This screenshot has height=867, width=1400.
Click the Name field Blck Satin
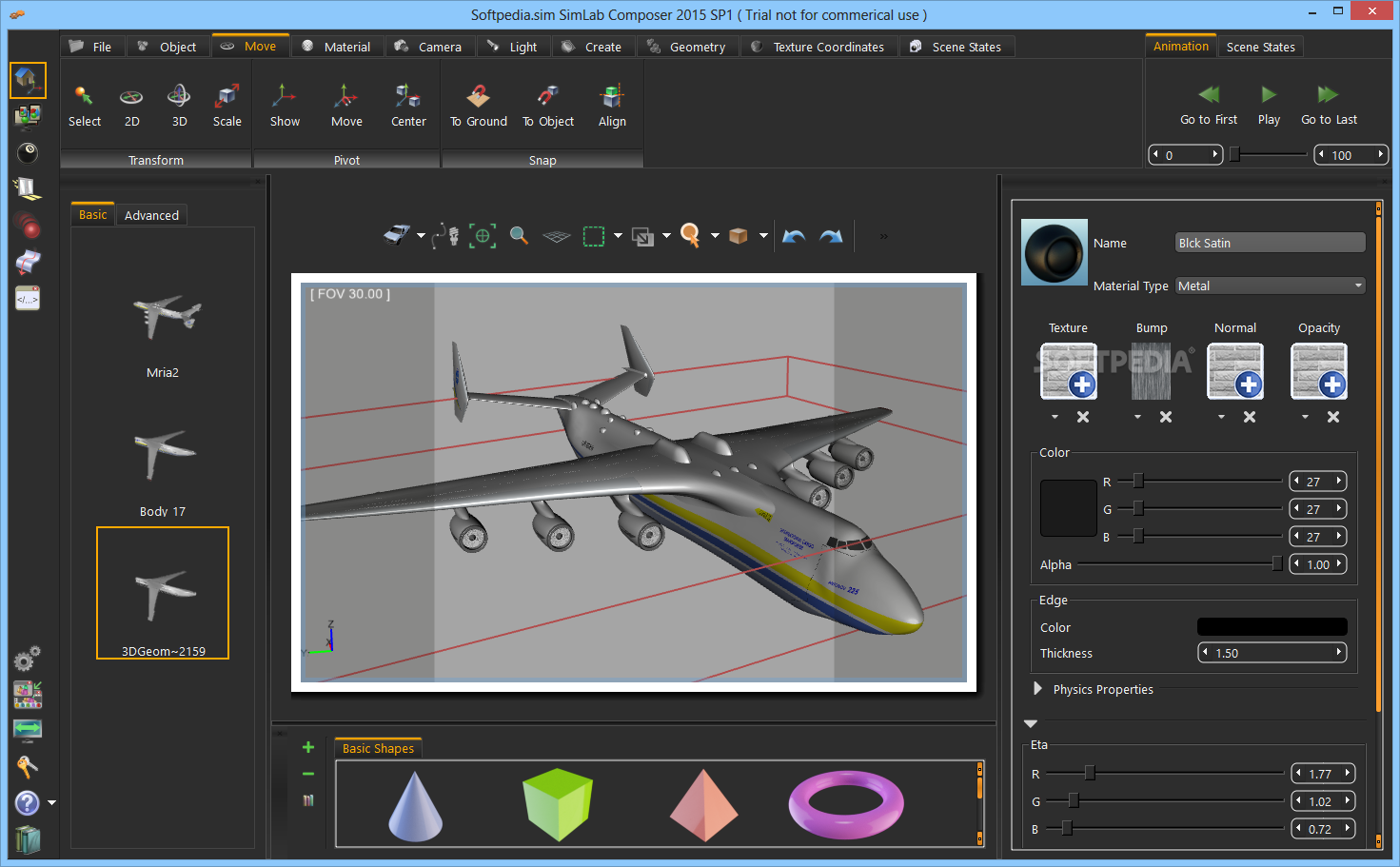tap(1271, 243)
